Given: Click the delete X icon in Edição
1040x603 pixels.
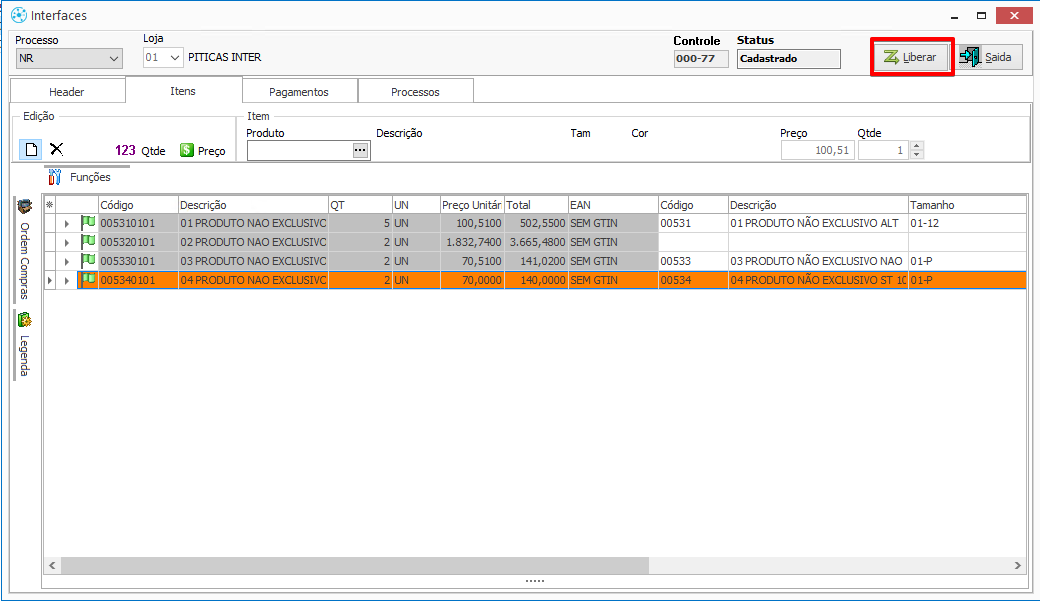Looking at the screenshot, I should (57, 150).
